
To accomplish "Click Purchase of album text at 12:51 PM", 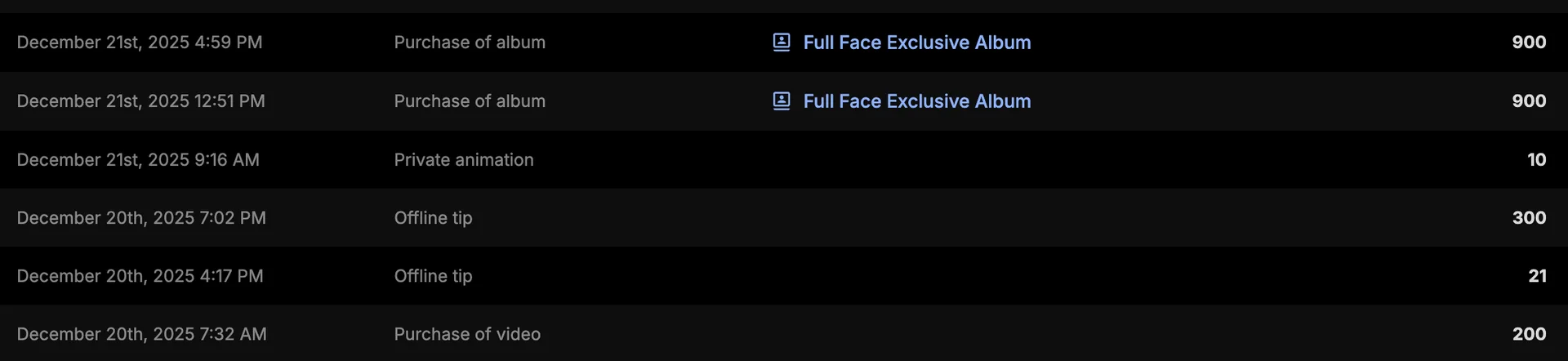I will (470, 101).
